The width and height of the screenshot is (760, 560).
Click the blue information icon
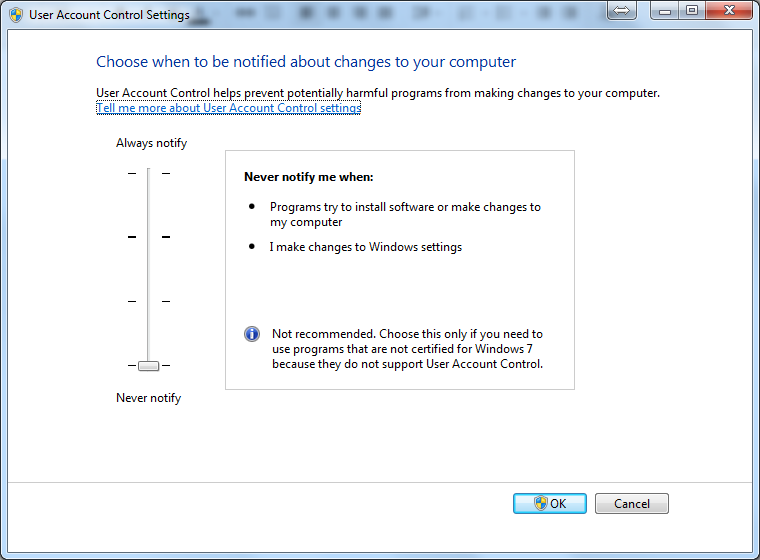click(x=252, y=334)
